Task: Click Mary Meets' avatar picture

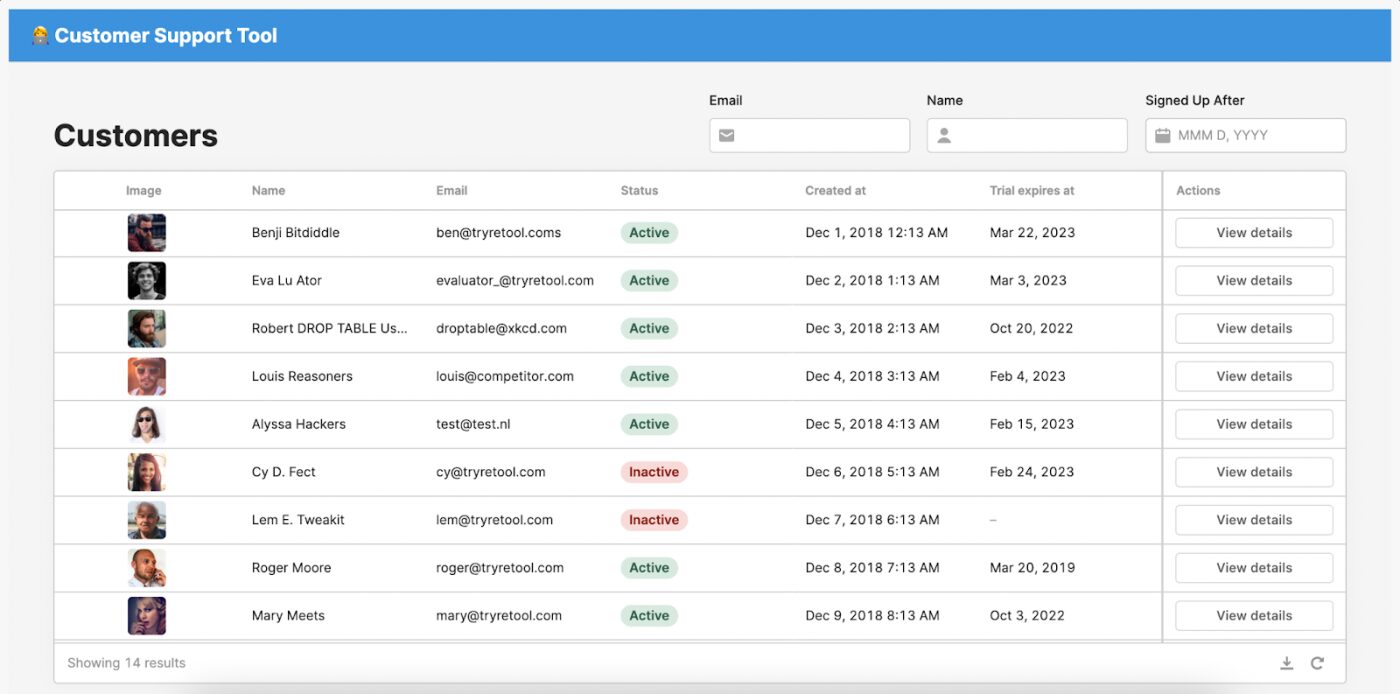Action: coord(147,616)
